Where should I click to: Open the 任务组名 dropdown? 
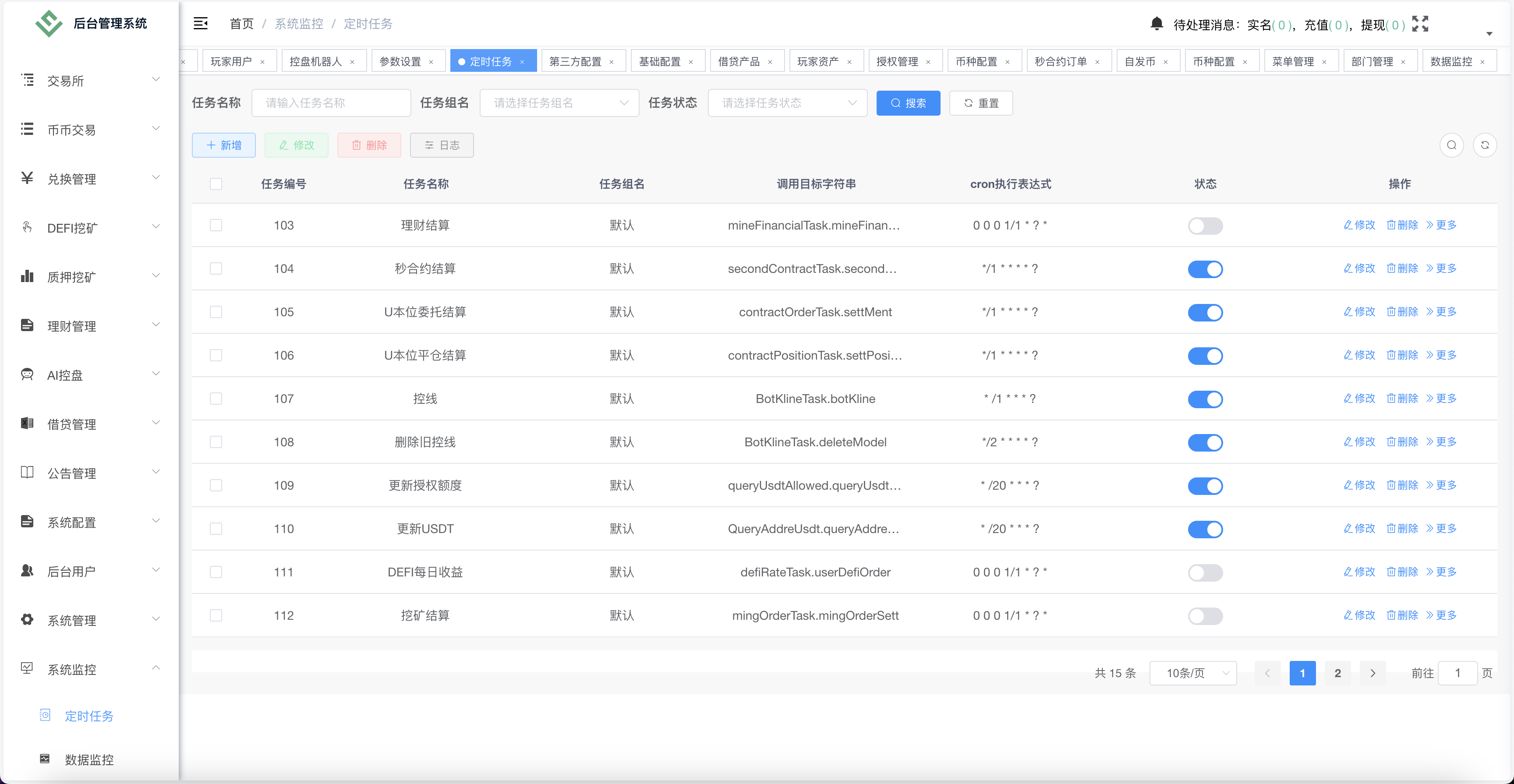[x=559, y=102]
